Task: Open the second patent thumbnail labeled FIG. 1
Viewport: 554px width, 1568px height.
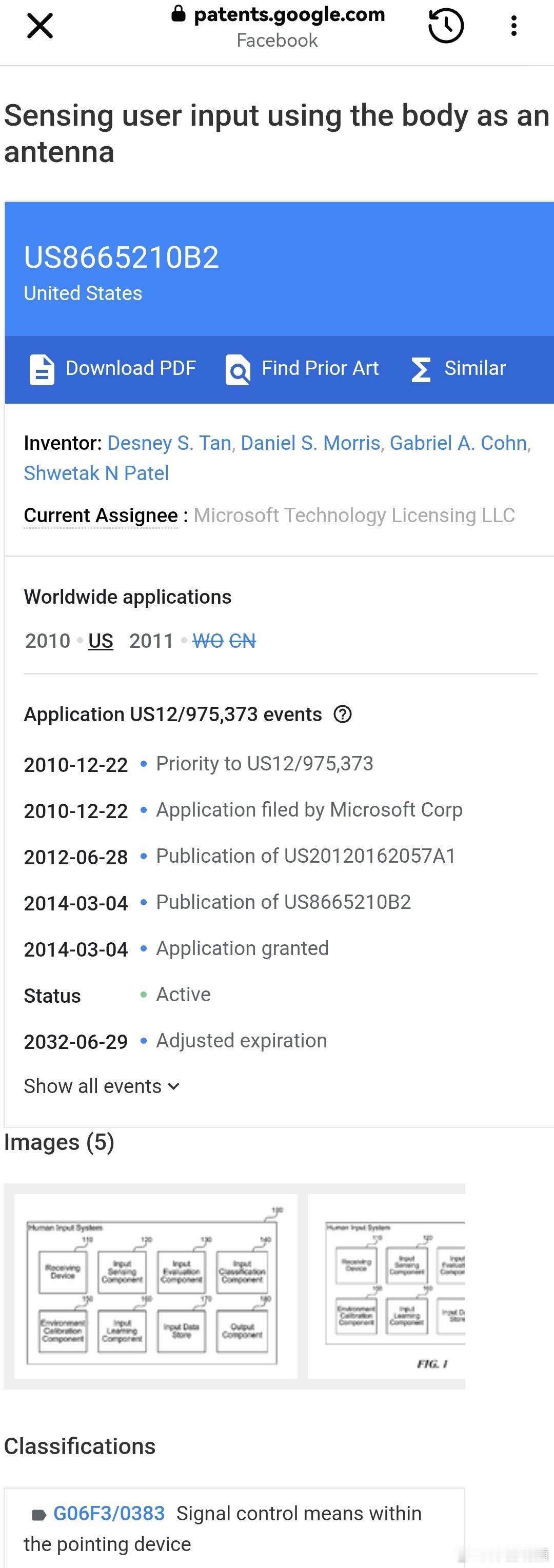Action: [387, 1285]
